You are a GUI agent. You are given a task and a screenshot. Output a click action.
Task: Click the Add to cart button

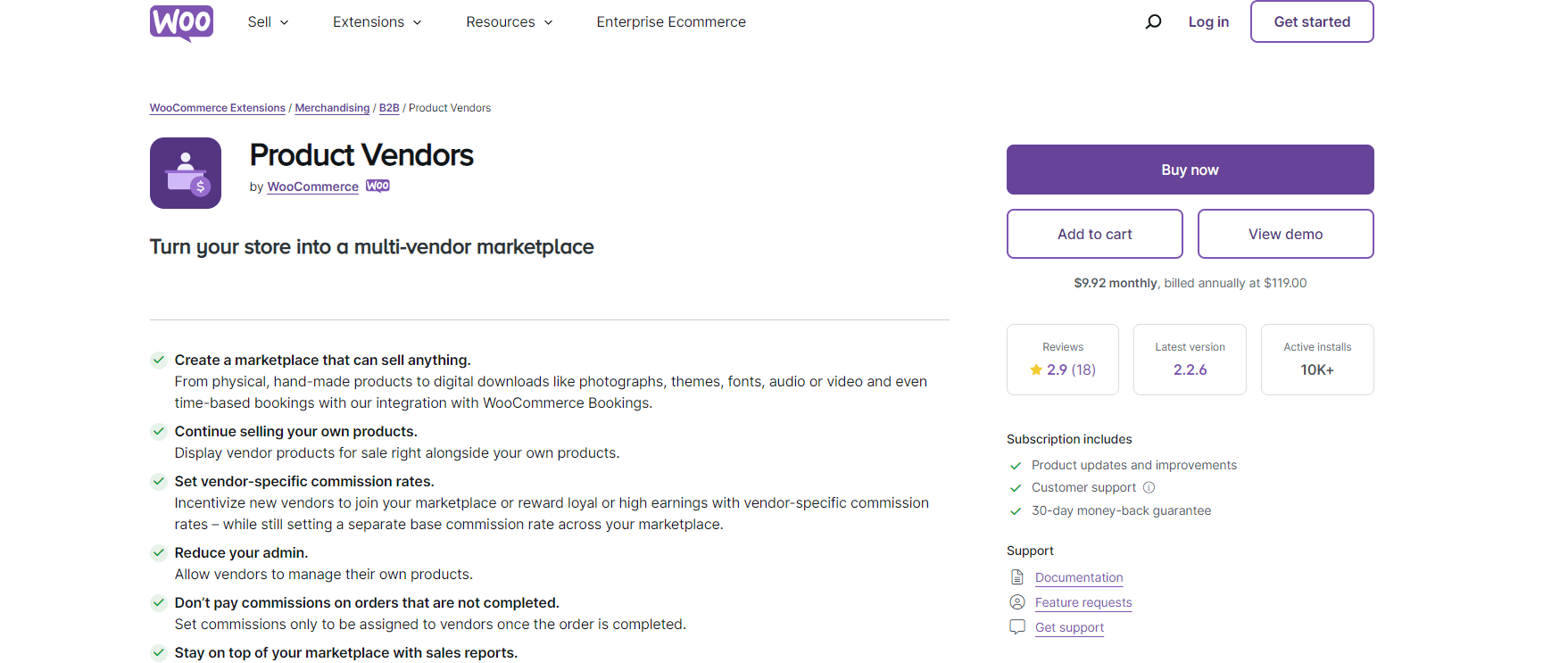pos(1094,233)
